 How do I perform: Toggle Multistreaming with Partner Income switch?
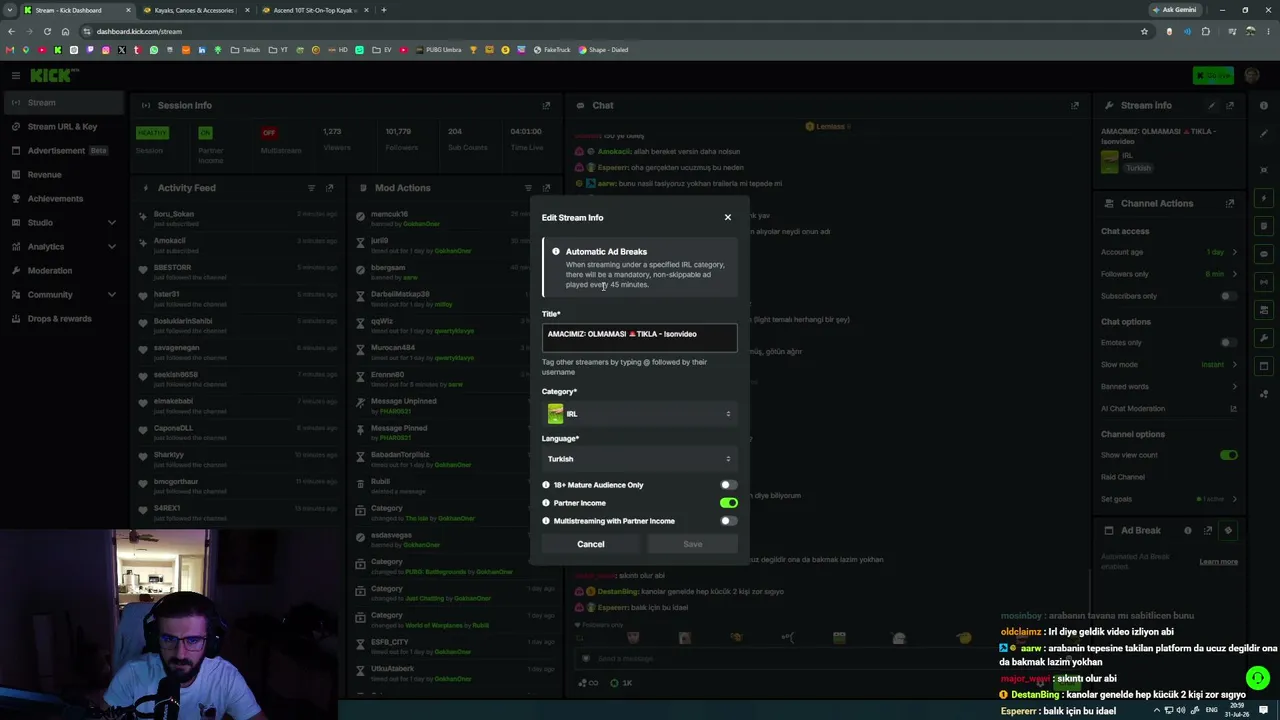point(728,521)
